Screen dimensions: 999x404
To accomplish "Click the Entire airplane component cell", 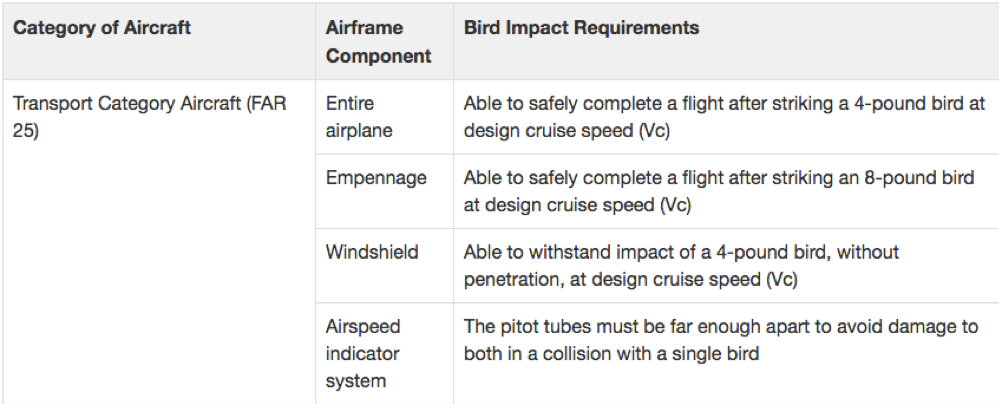I will coord(384,117).
